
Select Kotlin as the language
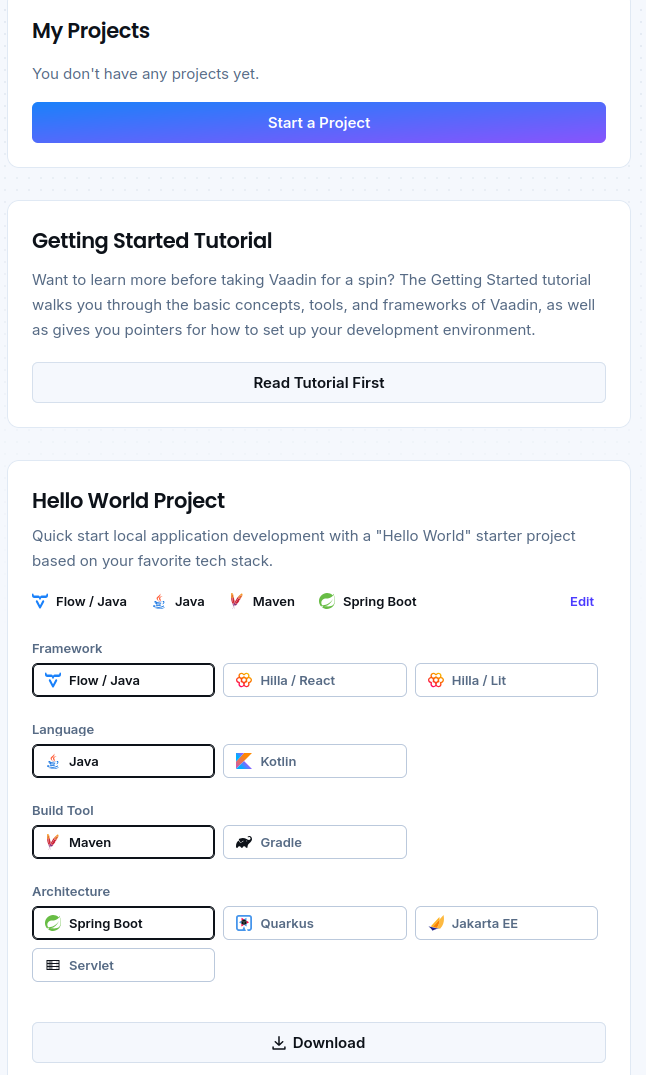pyautogui.click(x=314, y=761)
